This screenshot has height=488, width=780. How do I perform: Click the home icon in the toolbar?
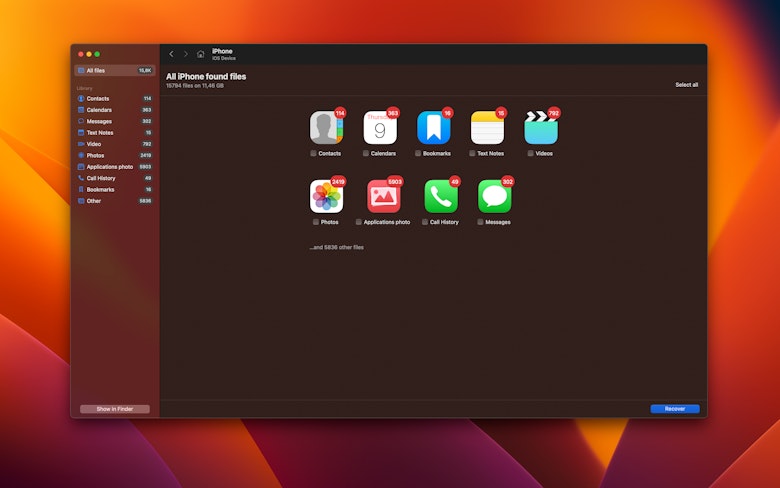[x=200, y=54]
